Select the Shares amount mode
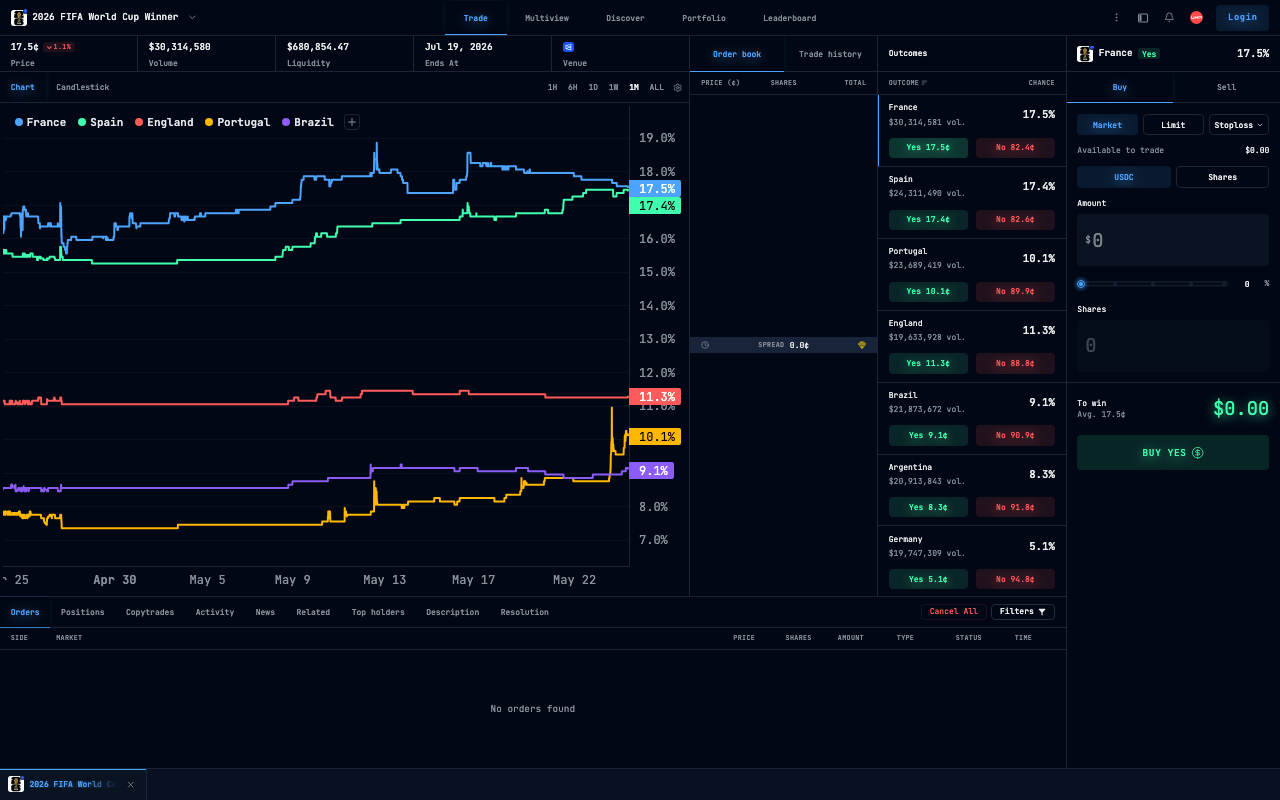The width and height of the screenshot is (1280, 800). click(1222, 177)
